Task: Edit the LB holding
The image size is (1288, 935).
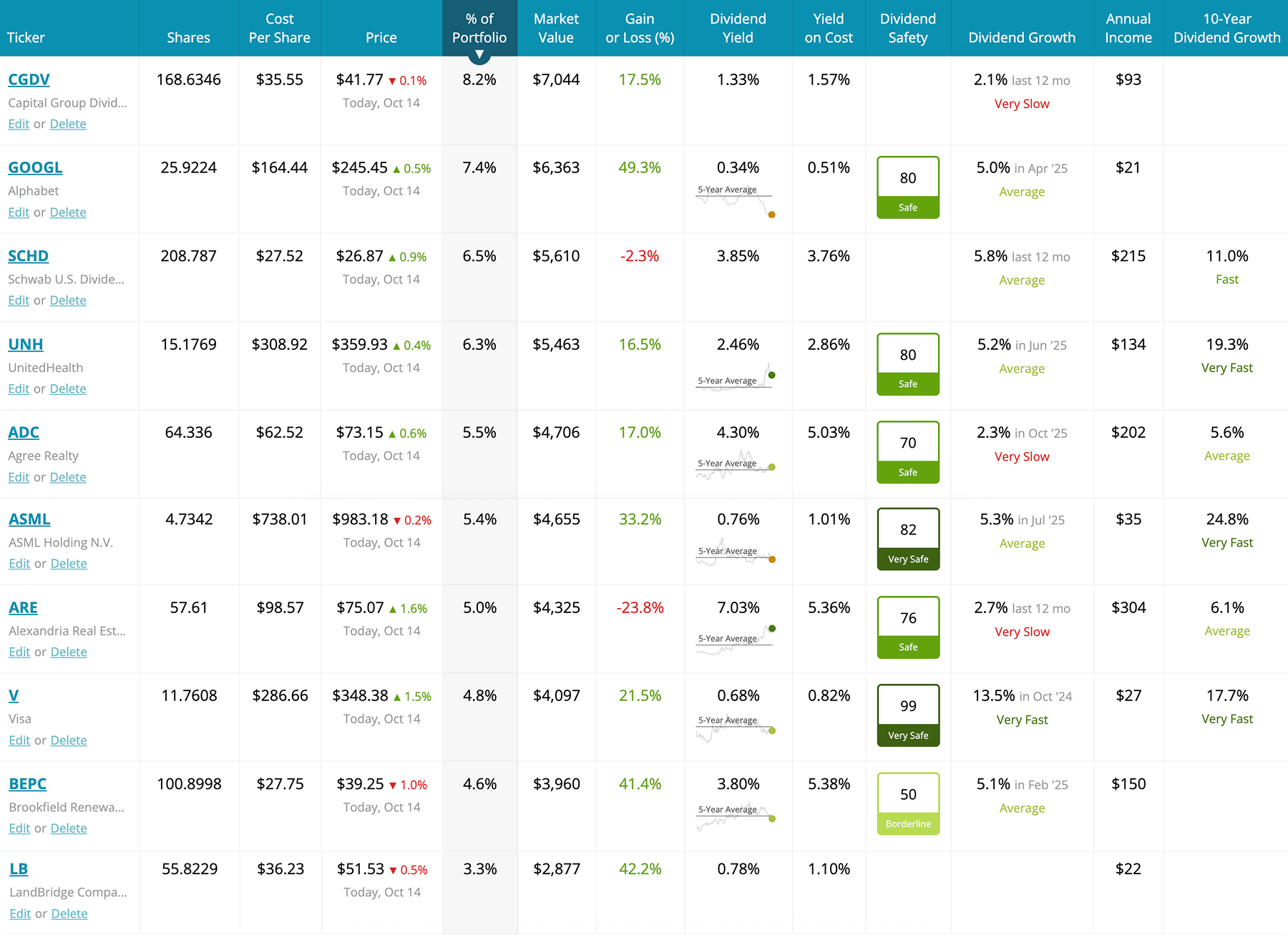Action: (20, 914)
